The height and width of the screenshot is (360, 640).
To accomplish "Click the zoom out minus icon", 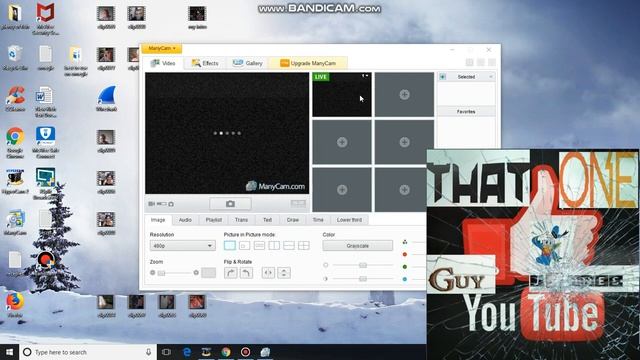I will tap(153, 273).
